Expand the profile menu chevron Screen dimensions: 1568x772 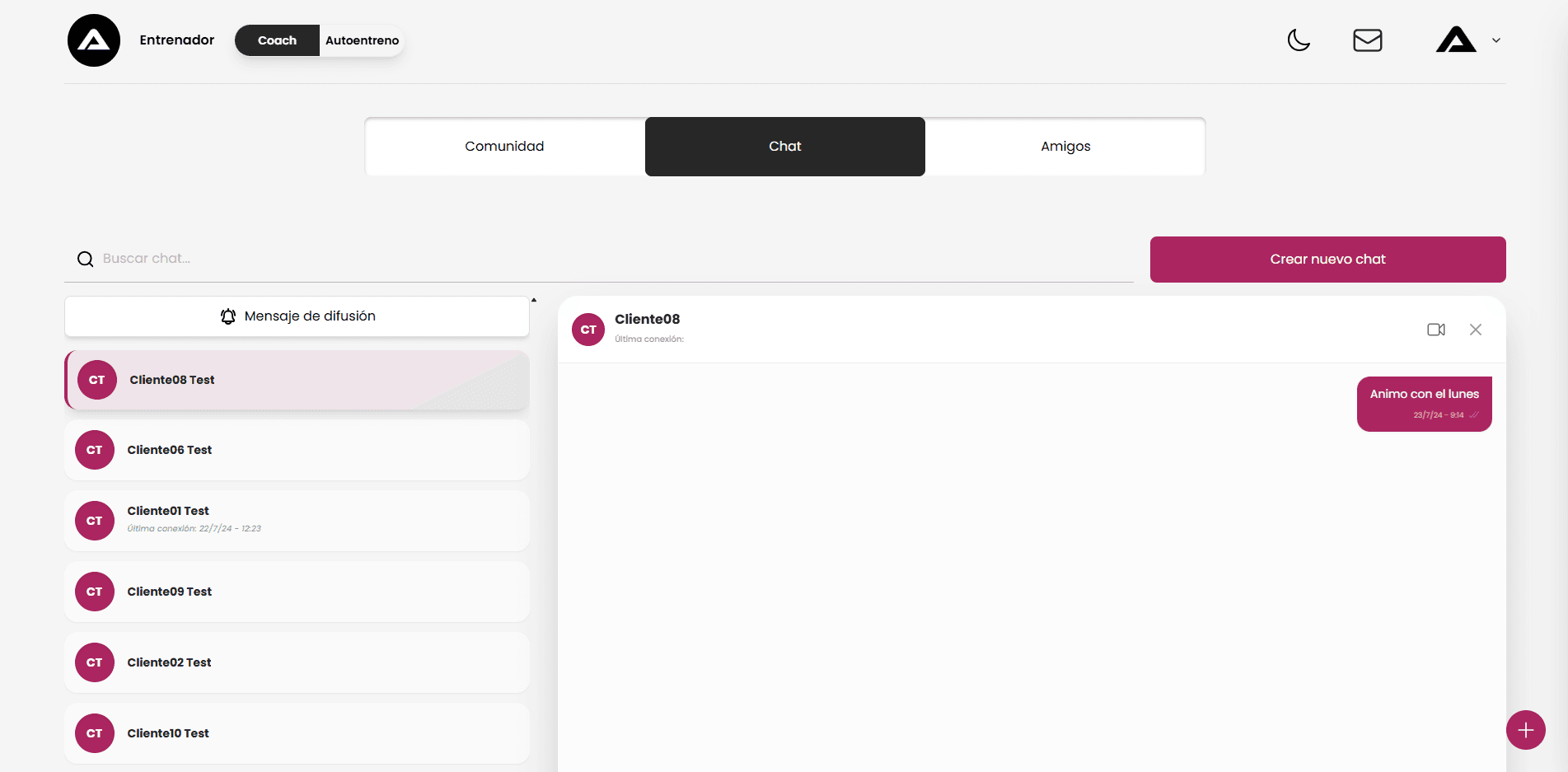(x=1496, y=40)
